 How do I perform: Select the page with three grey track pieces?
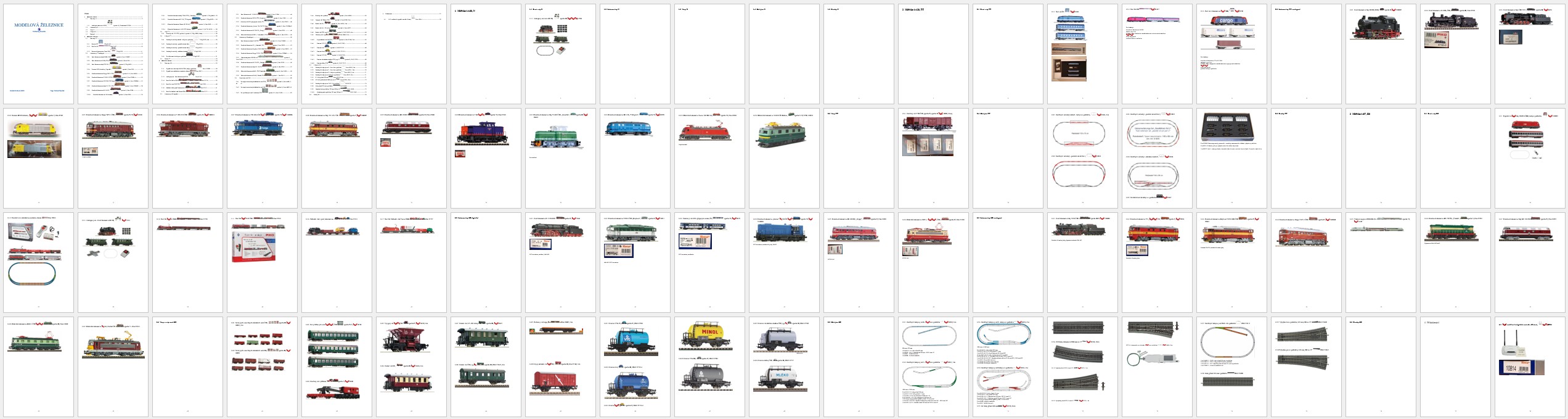click(x=1082, y=367)
